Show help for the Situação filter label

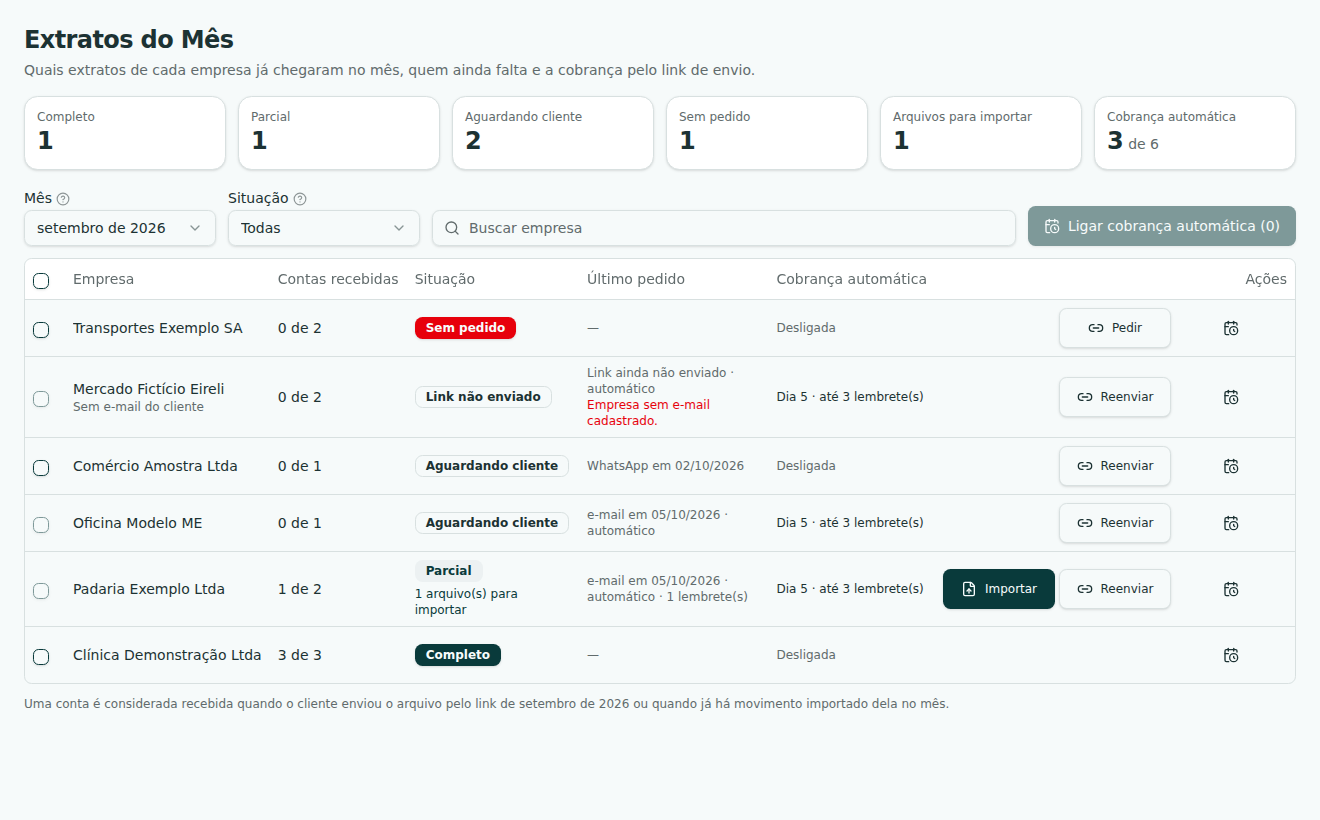point(300,199)
